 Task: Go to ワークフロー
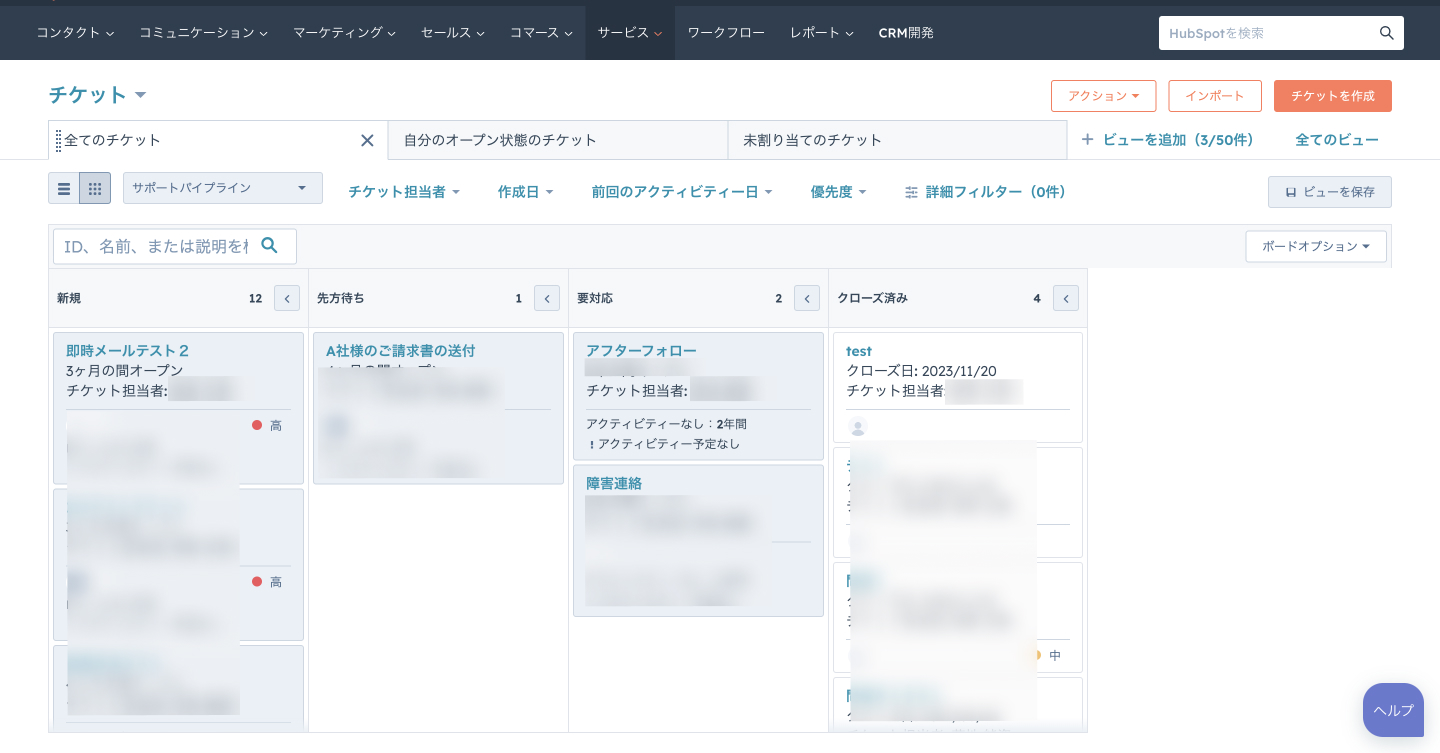point(726,33)
